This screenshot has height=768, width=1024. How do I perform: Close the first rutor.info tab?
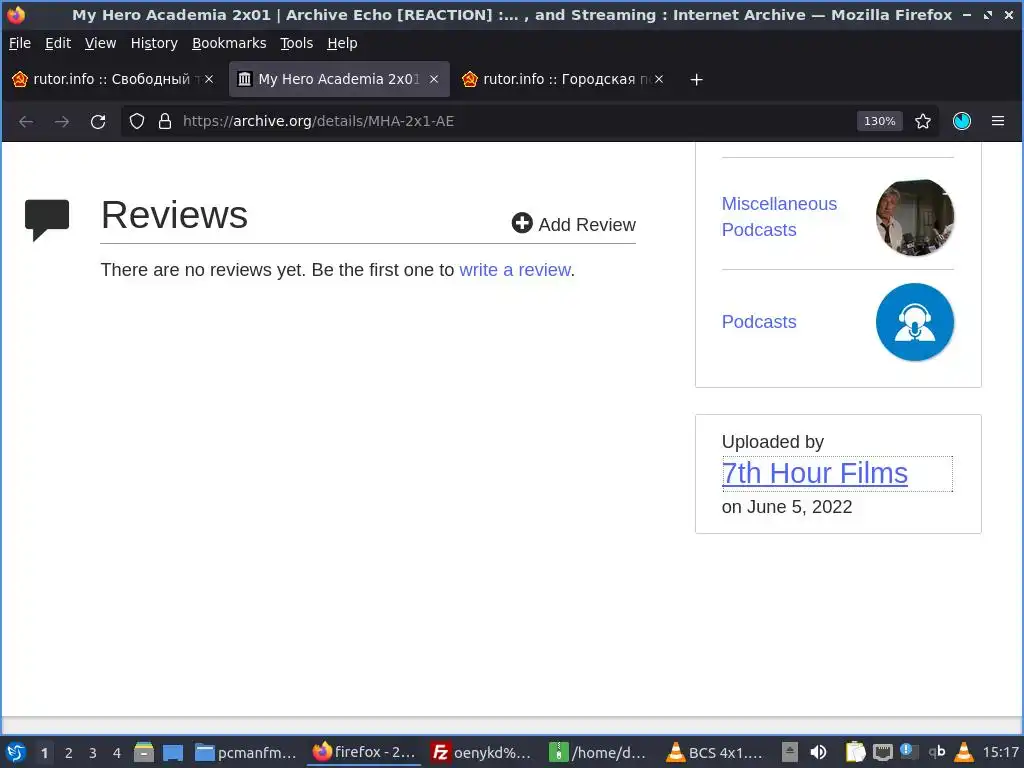(x=209, y=79)
